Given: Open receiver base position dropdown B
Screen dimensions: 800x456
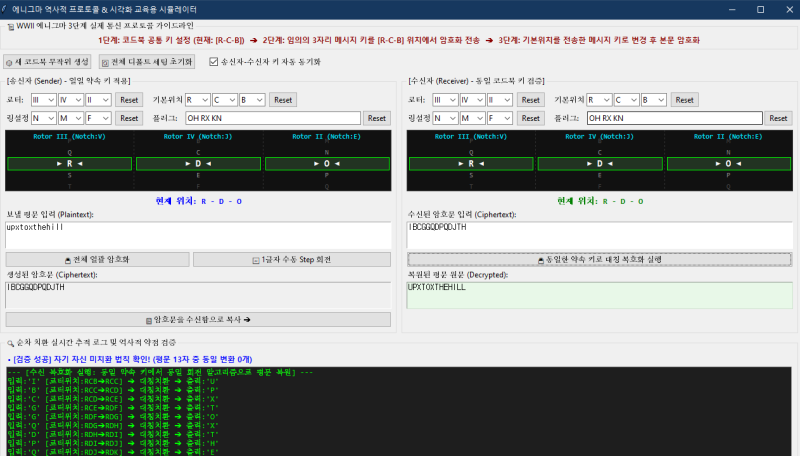Looking at the screenshot, I should coord(654,100).
